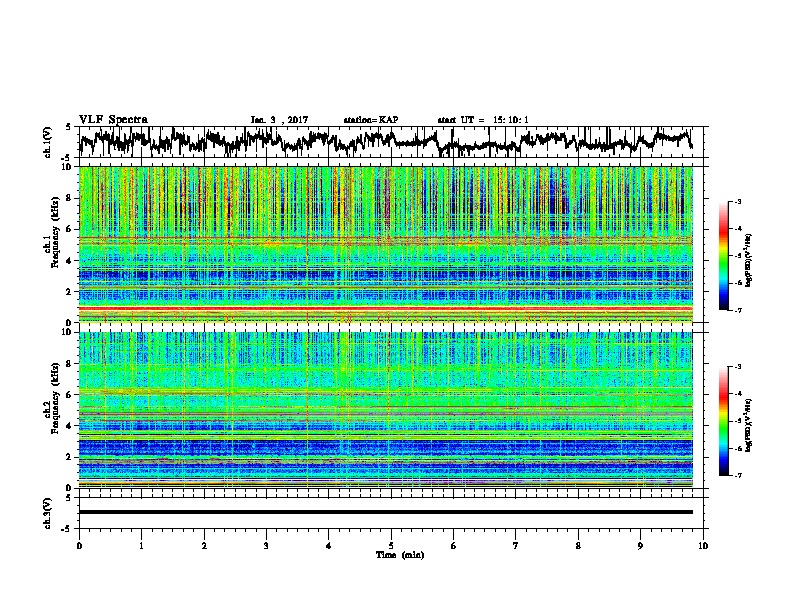
Task: Click the ch.2 frequency tick label '2'
Action: [x=69, y=457]
